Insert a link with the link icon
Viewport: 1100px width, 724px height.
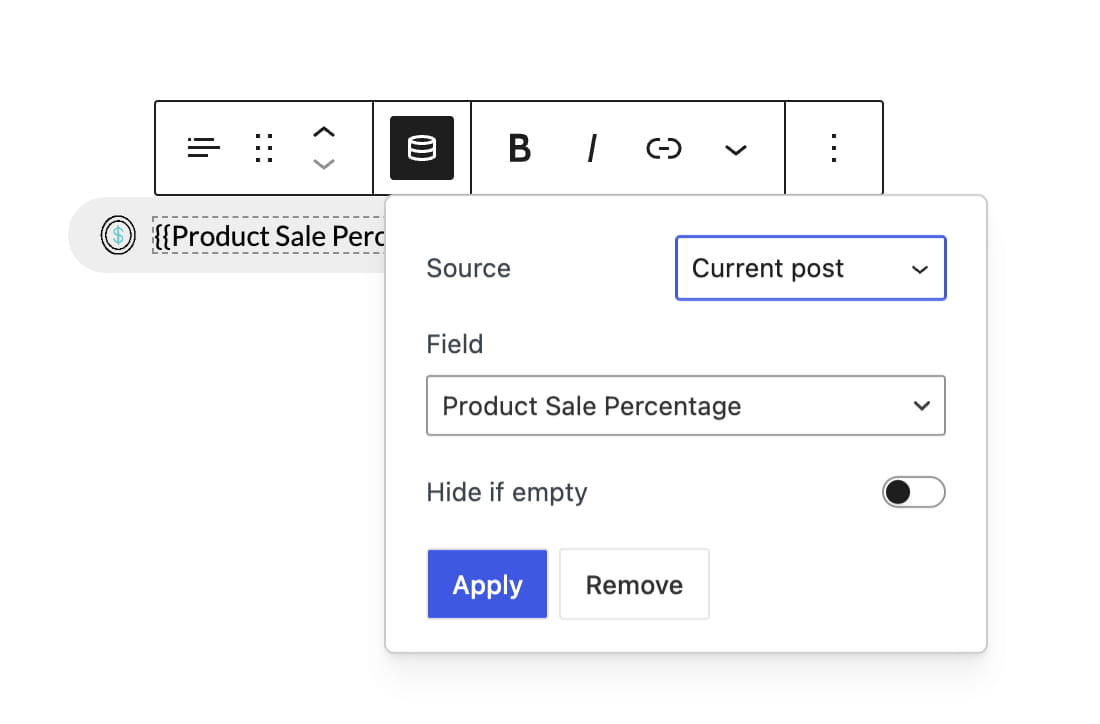point(664,148)
